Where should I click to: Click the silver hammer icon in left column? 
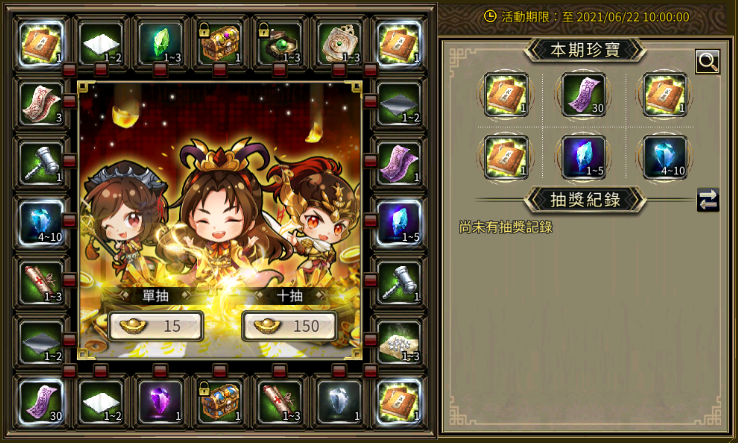[x=41, y=163]
